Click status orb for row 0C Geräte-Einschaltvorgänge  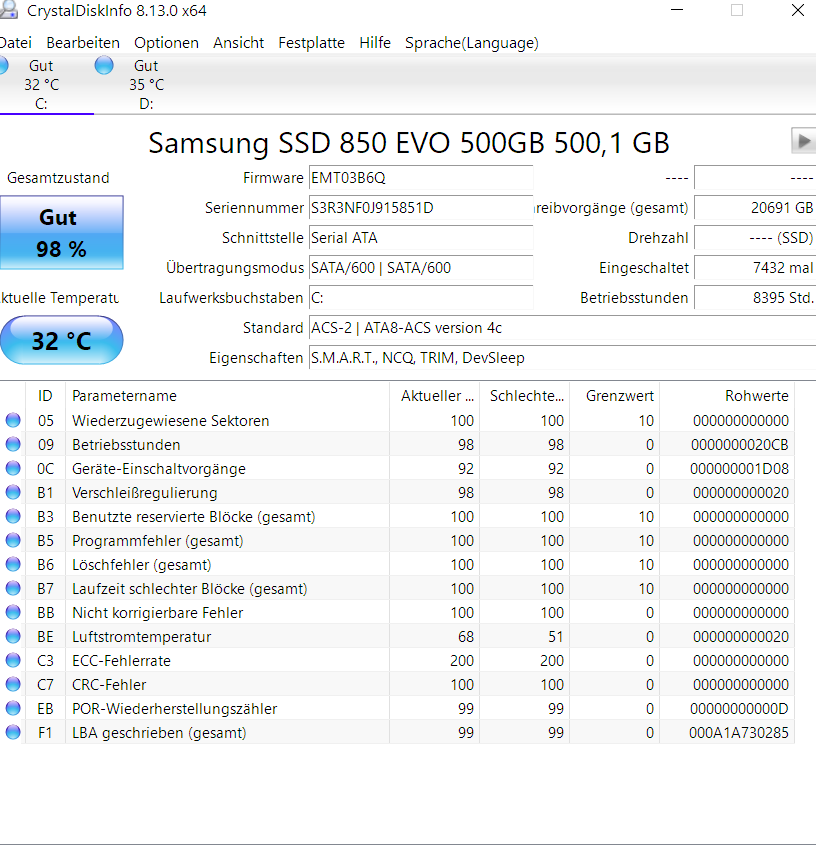[13, 468]
